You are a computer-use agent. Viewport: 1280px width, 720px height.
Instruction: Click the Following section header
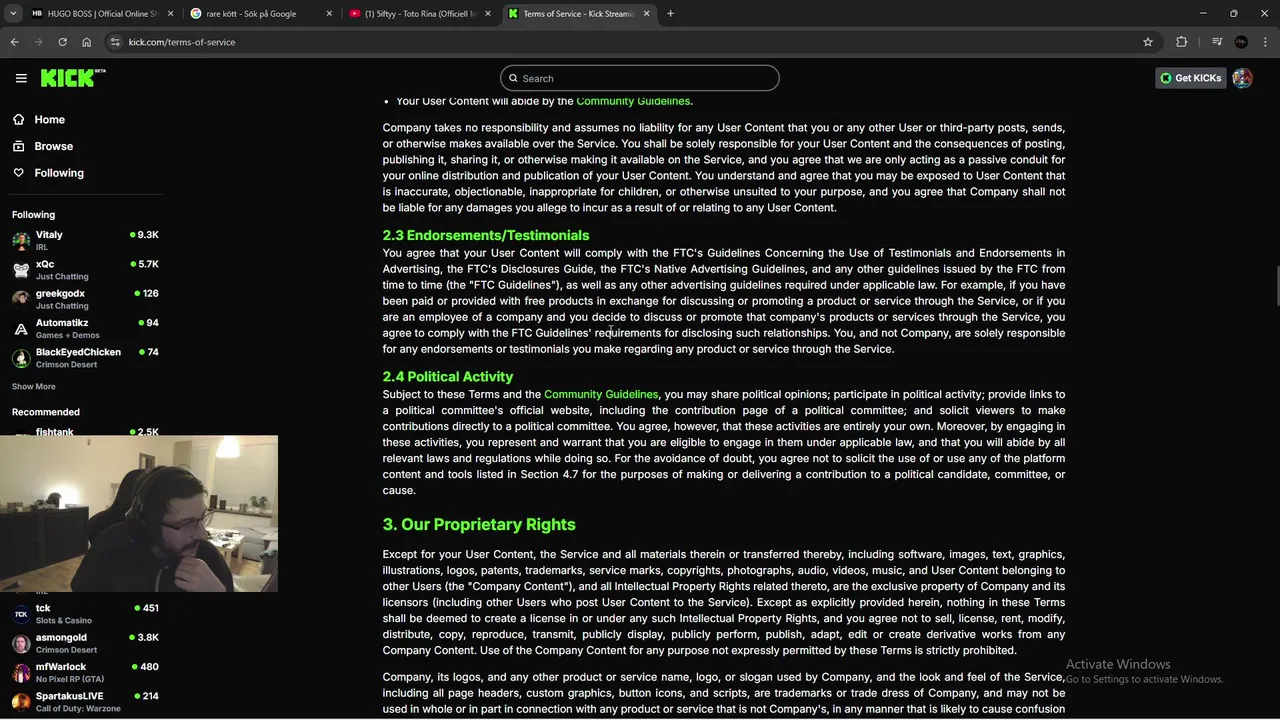(33, 215)
